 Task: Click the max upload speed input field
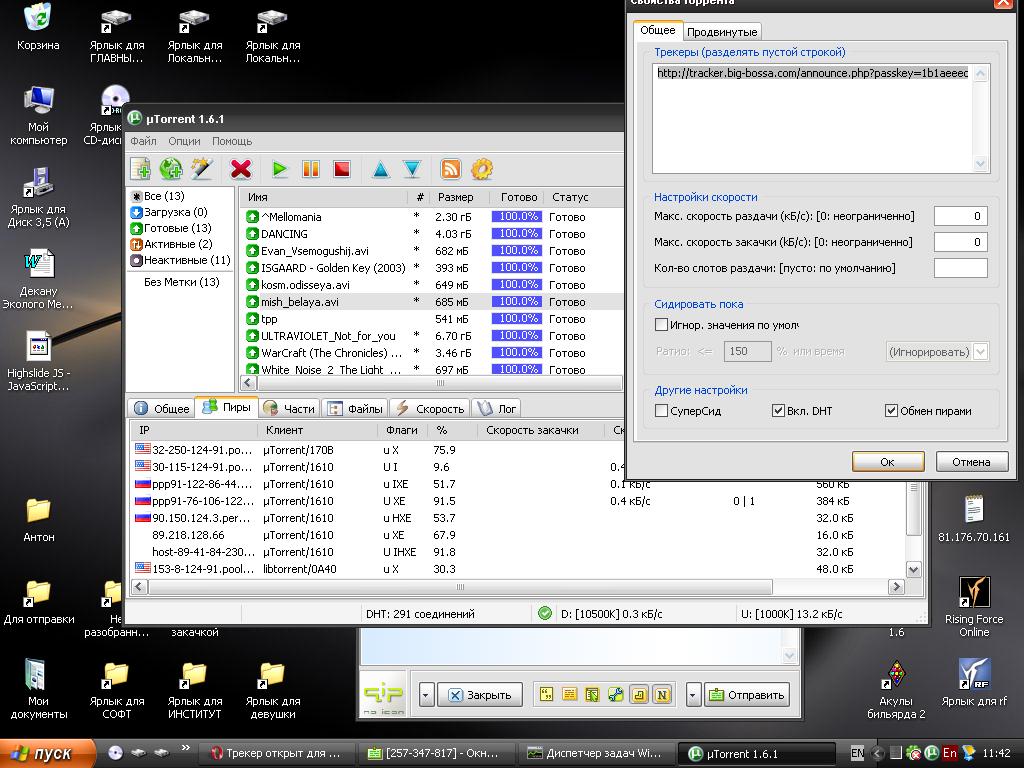point(961,216)
